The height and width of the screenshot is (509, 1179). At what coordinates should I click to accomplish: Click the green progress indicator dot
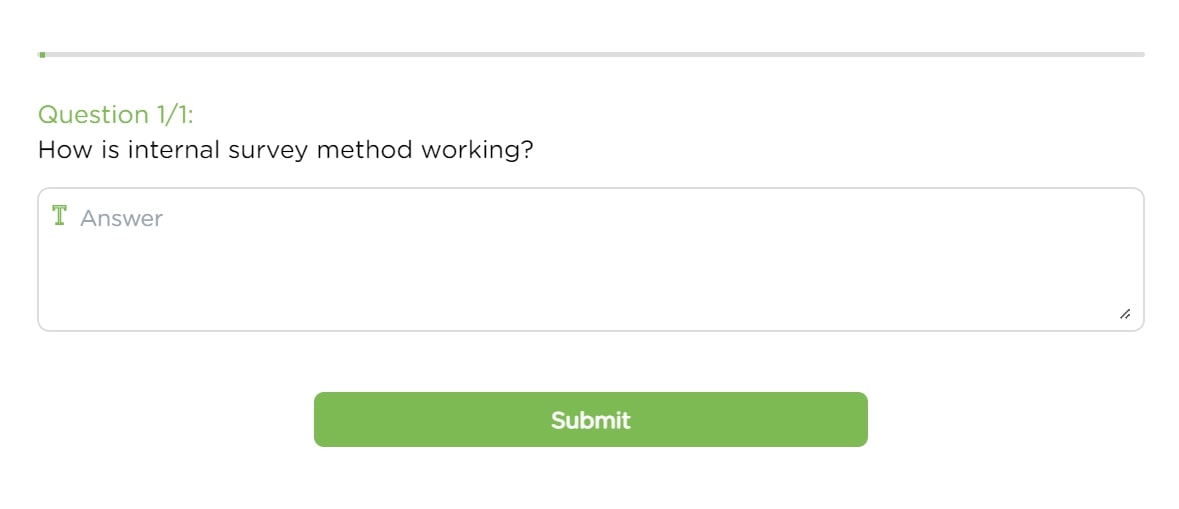pyautogui.click(x=41, y=54)
